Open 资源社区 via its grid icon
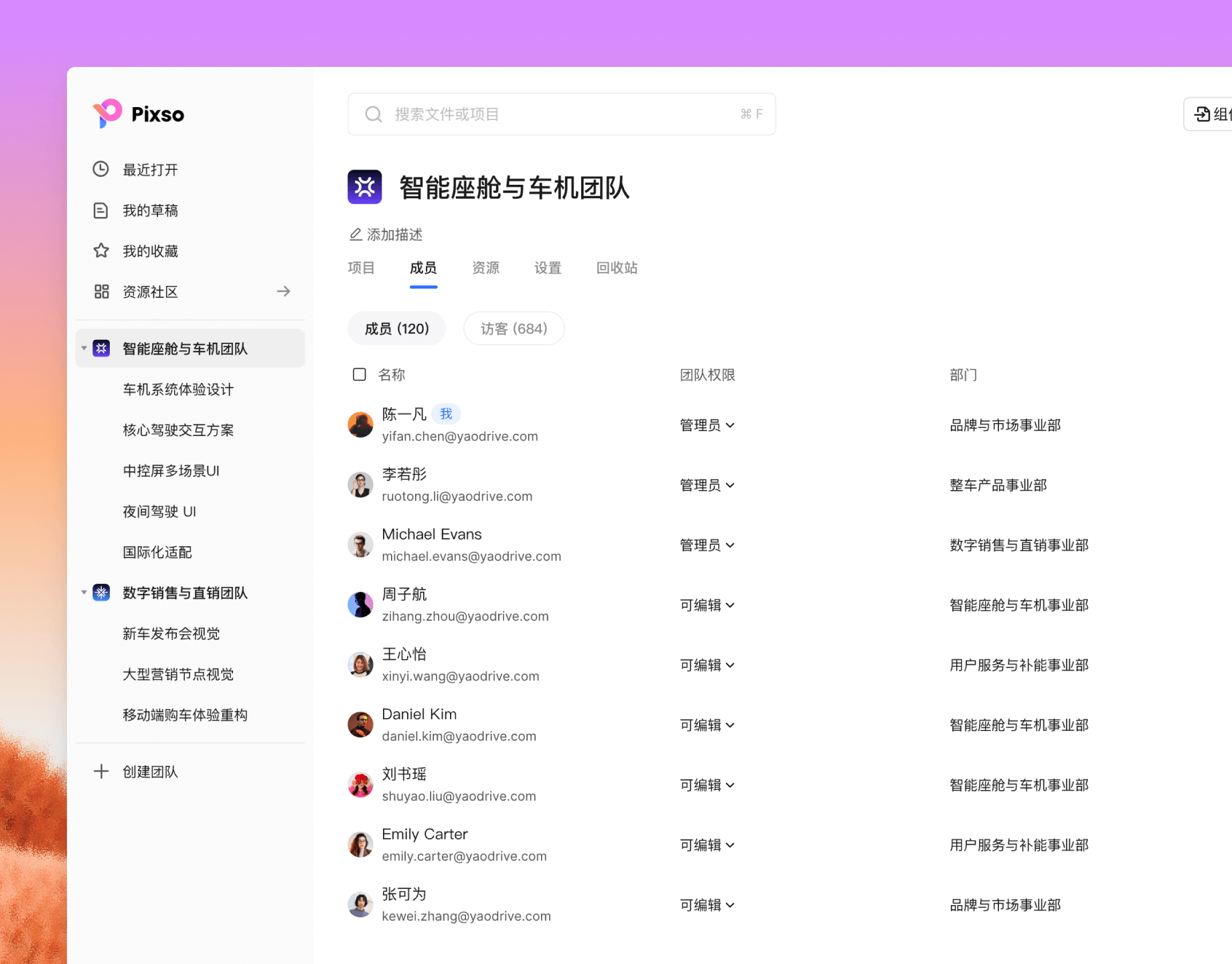Image resolution: width=1232 pixels, height=964 pixels. (x=101, y=291)
